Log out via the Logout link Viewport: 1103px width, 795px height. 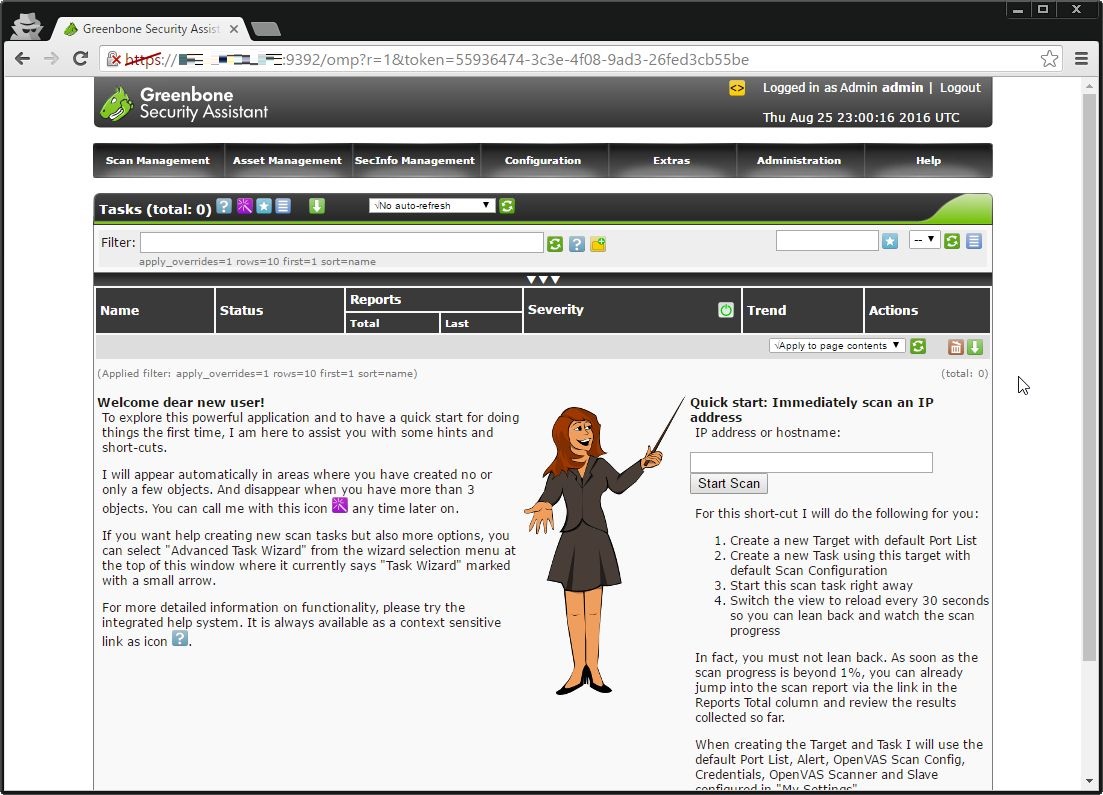[960, 87]
